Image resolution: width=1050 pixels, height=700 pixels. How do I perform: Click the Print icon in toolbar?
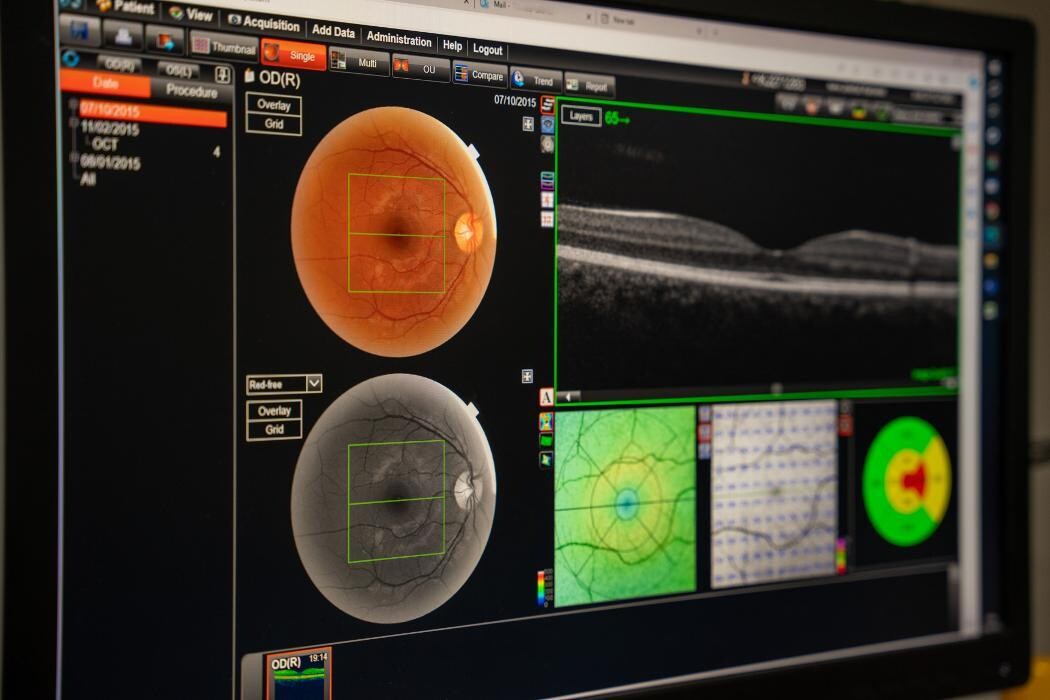pyautogui.click(x=122, y=35)
